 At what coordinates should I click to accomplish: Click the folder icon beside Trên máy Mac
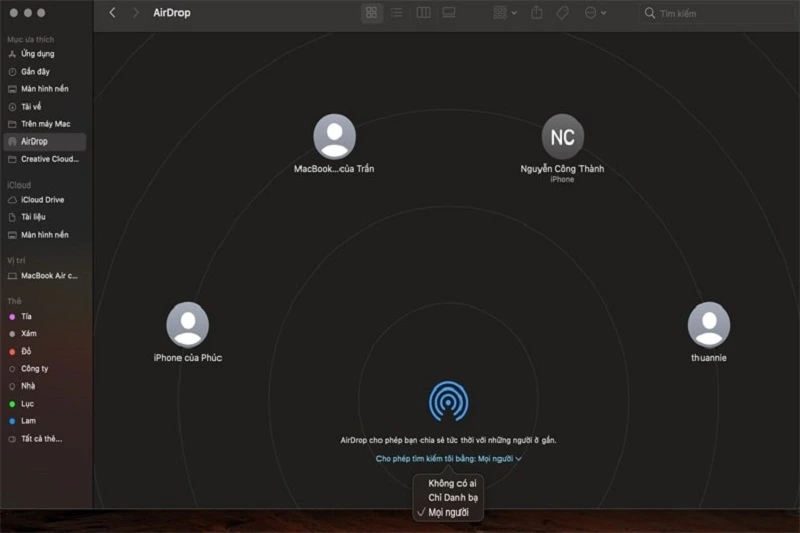[12, 124]
